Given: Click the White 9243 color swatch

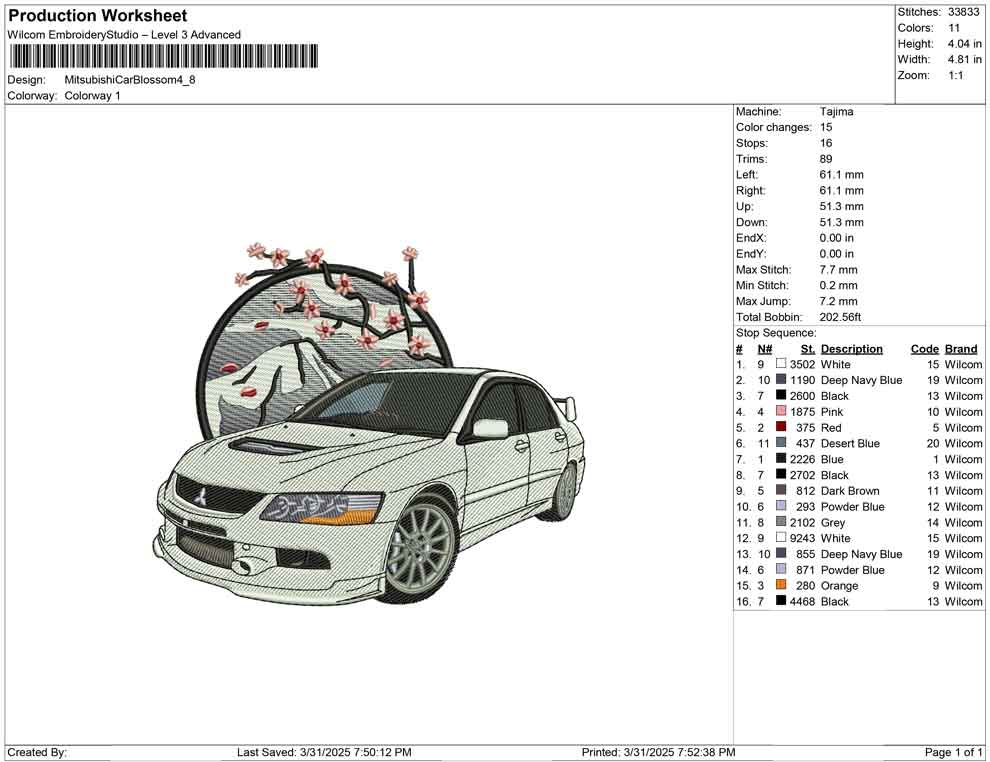Looking at the screenshot, I should coord(781,537).
